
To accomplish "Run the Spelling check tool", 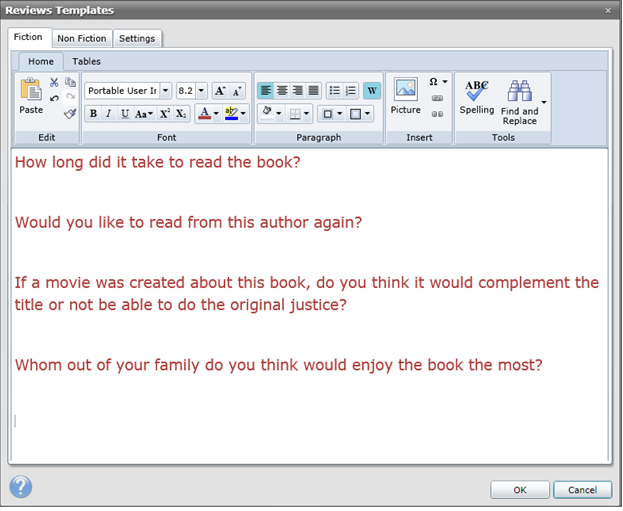I will tap(477, 97).
